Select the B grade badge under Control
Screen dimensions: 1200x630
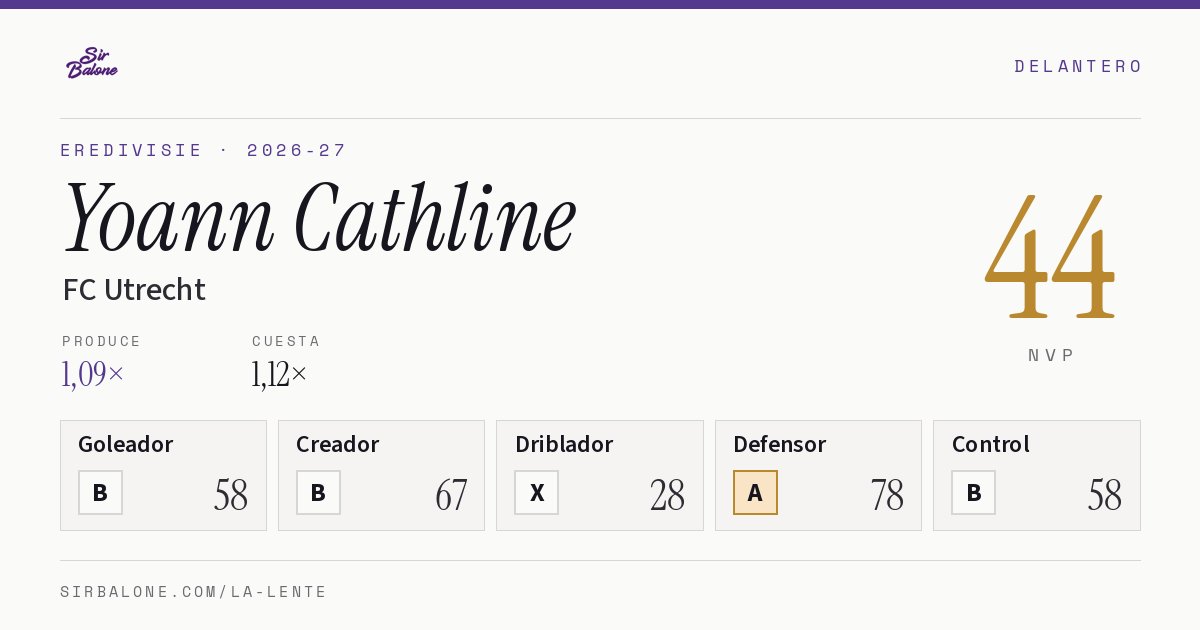pos(973,492)
